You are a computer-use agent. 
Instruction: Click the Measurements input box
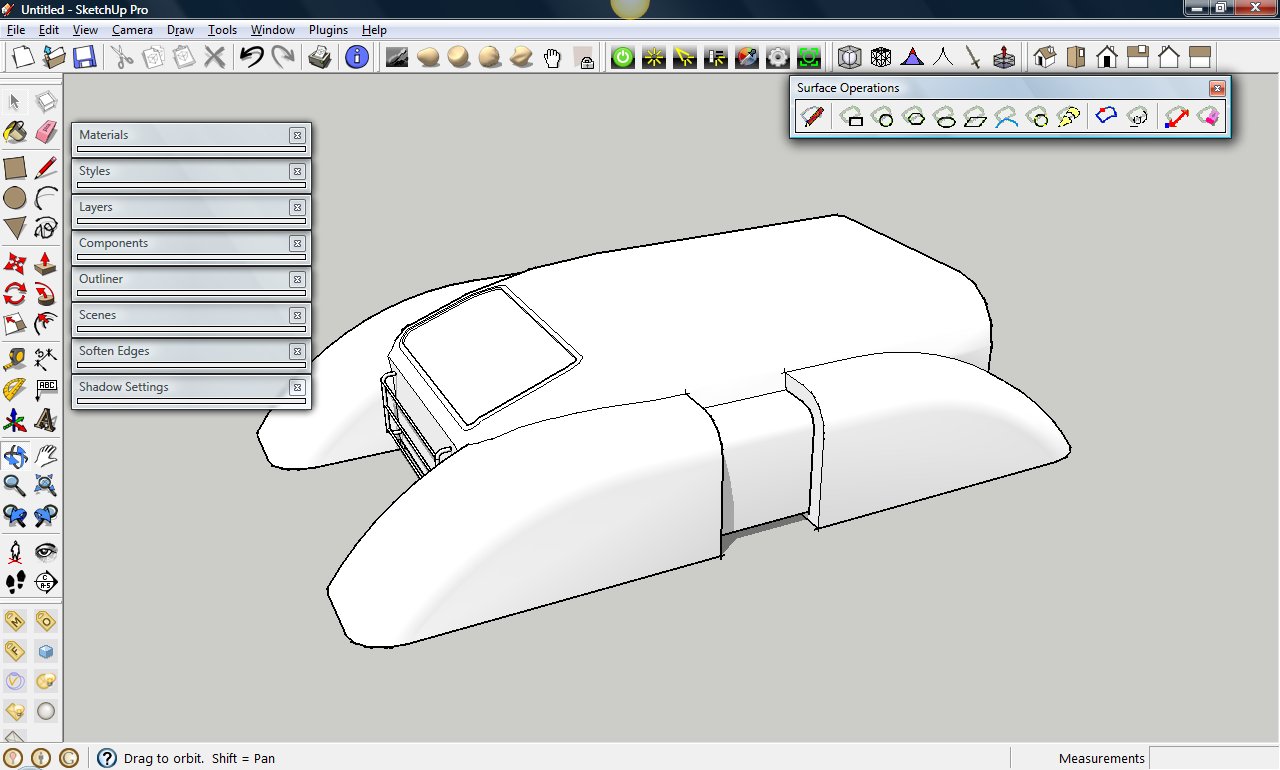(x=1214, y=758)
